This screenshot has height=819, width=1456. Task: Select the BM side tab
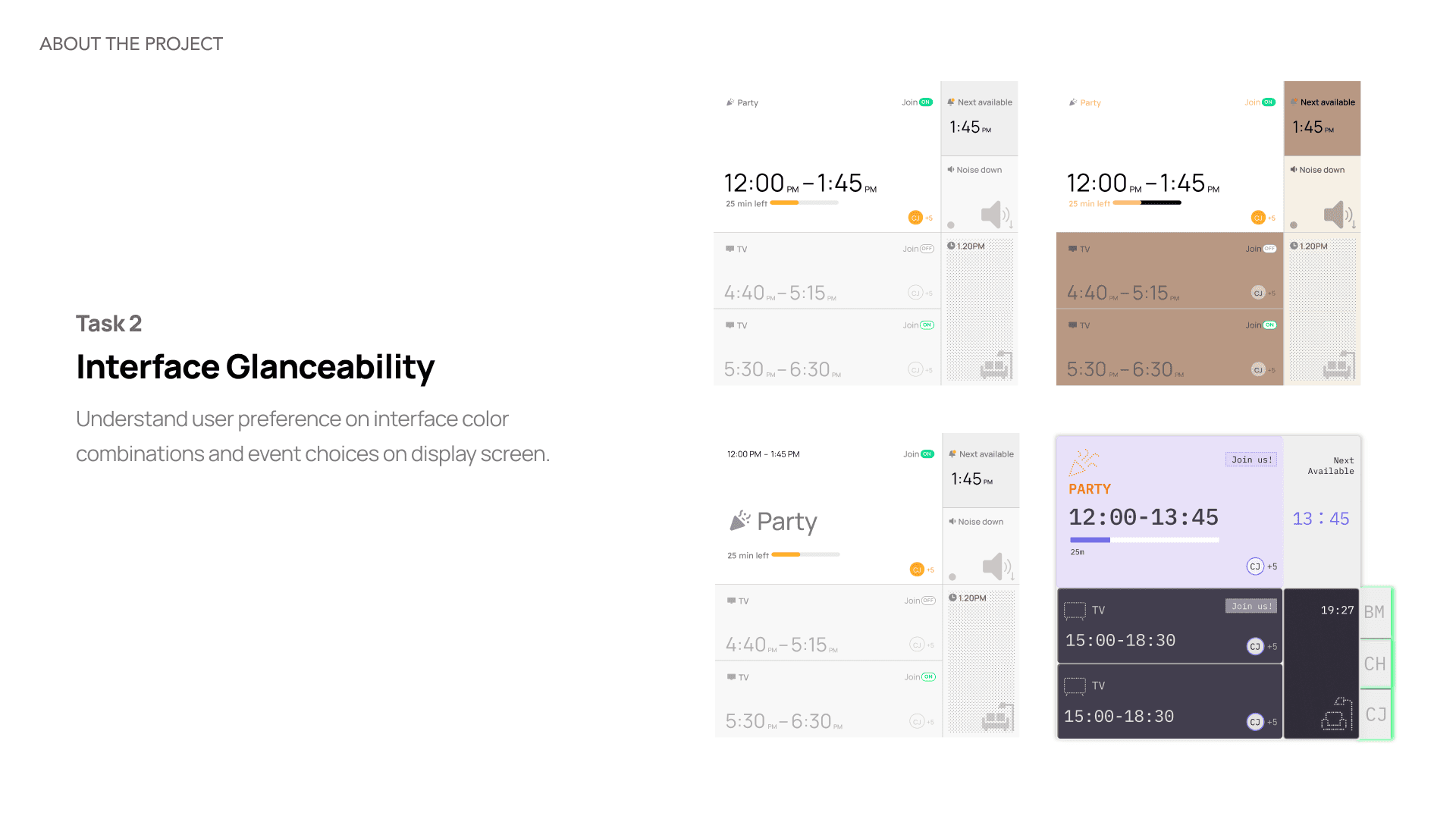(1375, 612)
